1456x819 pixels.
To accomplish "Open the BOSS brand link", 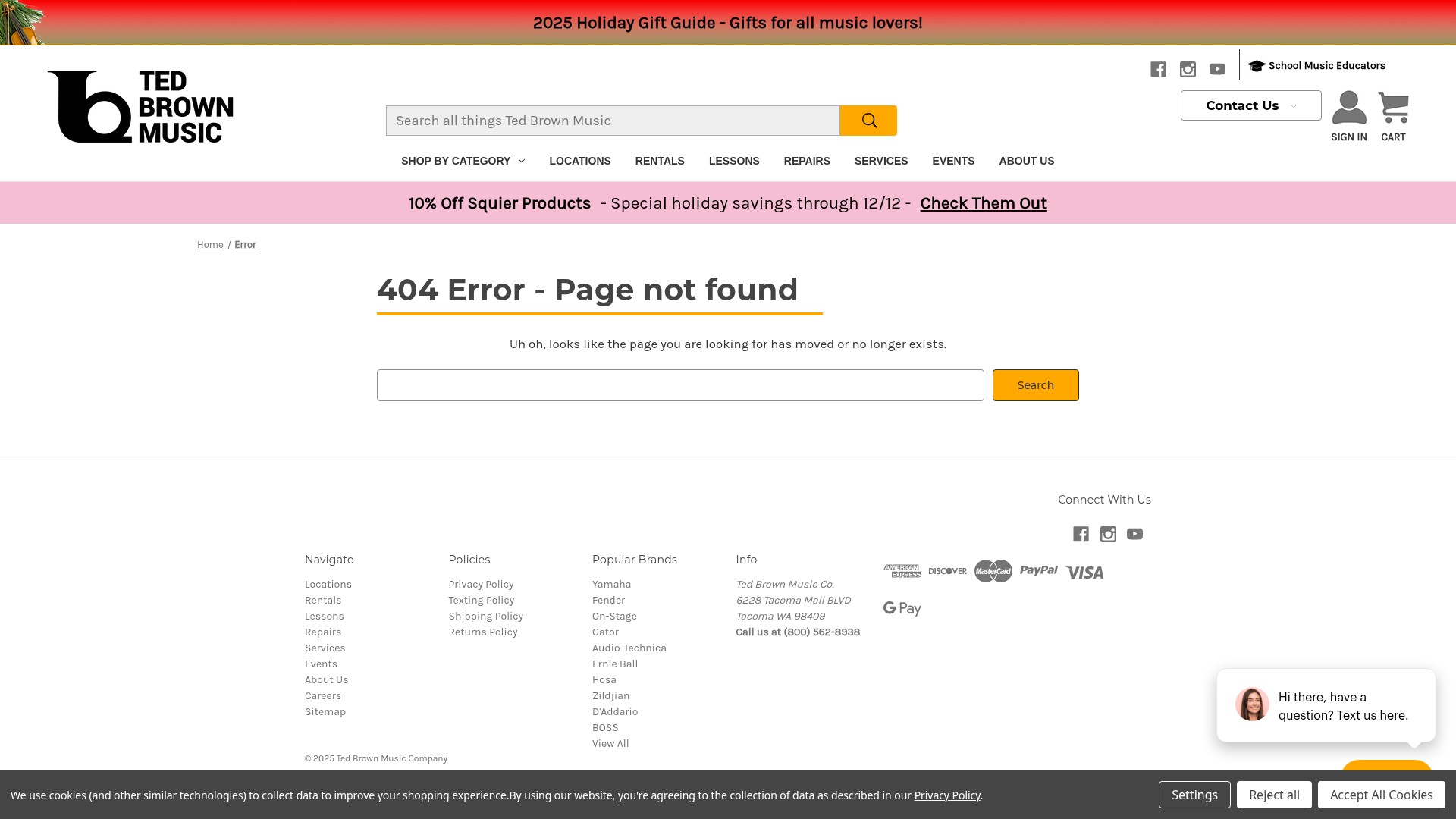I will click(605, 728).
